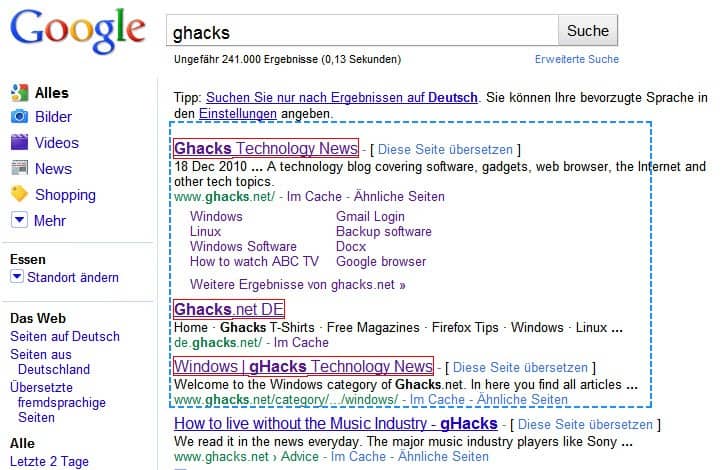Image resolution: width=725 pixels, height=470 pixels.
Task: Open the Backup software sitelink
Action: click(x=384, y=231)
